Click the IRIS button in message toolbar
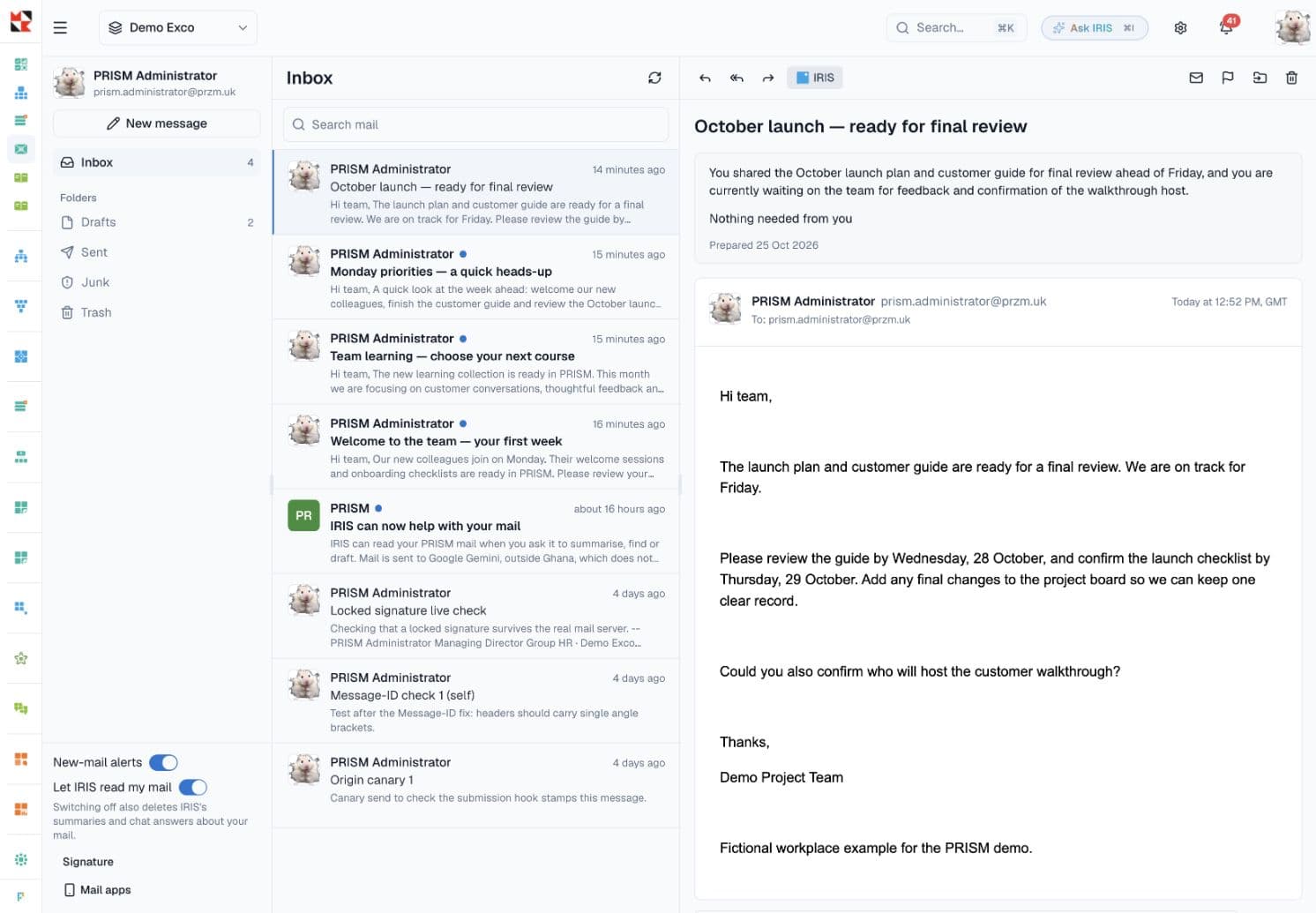Image resolution: width=1316 pixels, height=913 pixels. point(815,78)
